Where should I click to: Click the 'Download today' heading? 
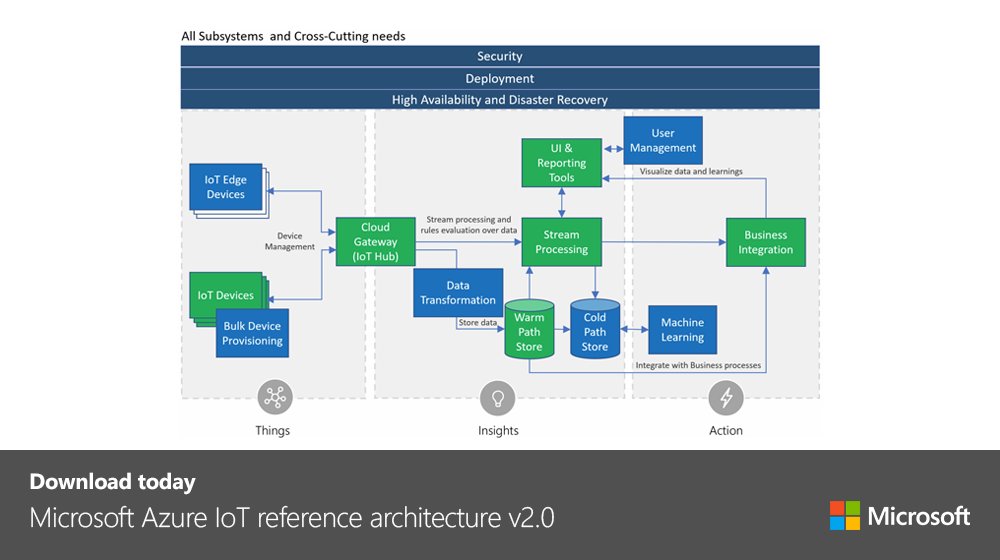point(112,482)
